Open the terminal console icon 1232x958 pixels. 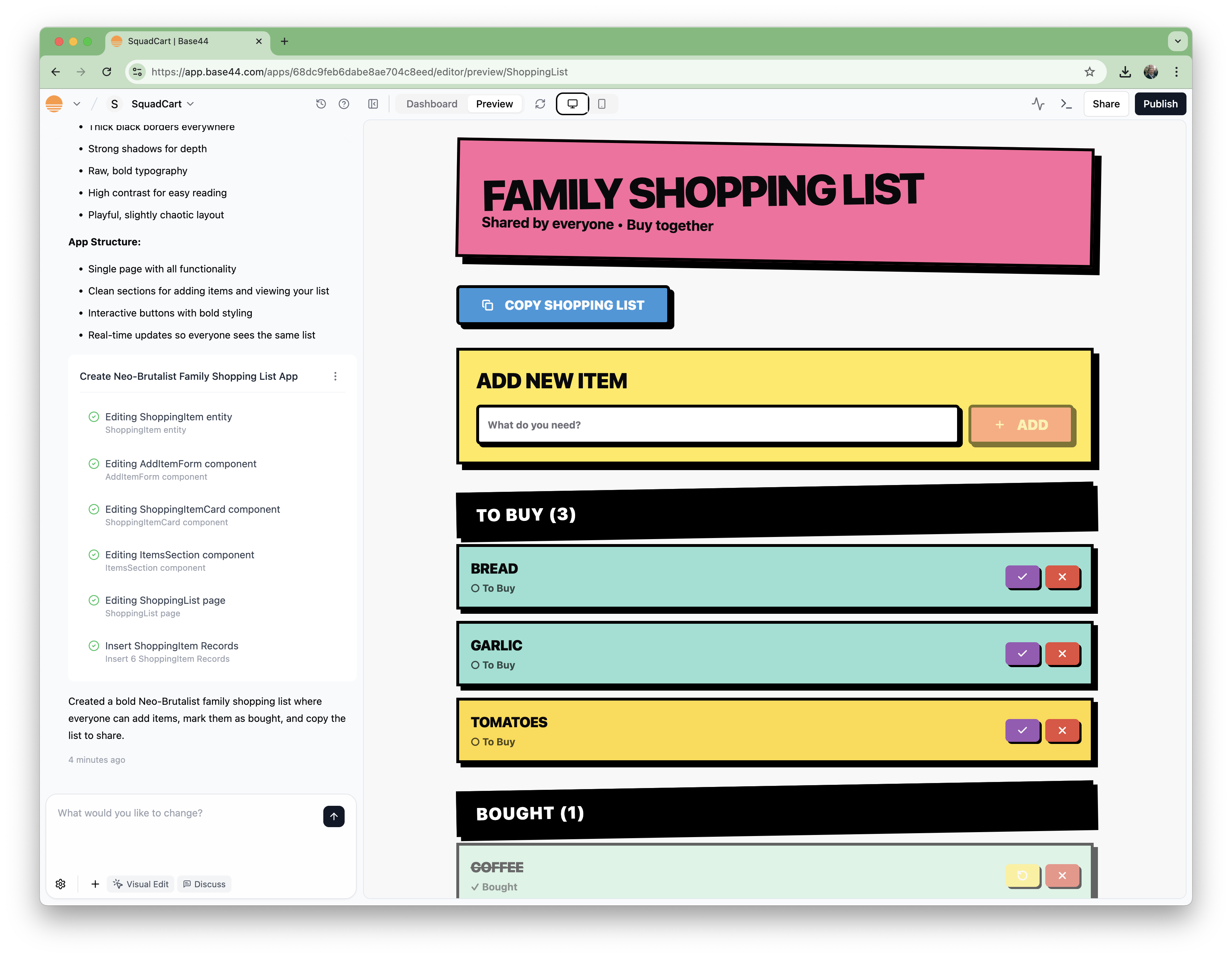click(x=1066, y=104)
